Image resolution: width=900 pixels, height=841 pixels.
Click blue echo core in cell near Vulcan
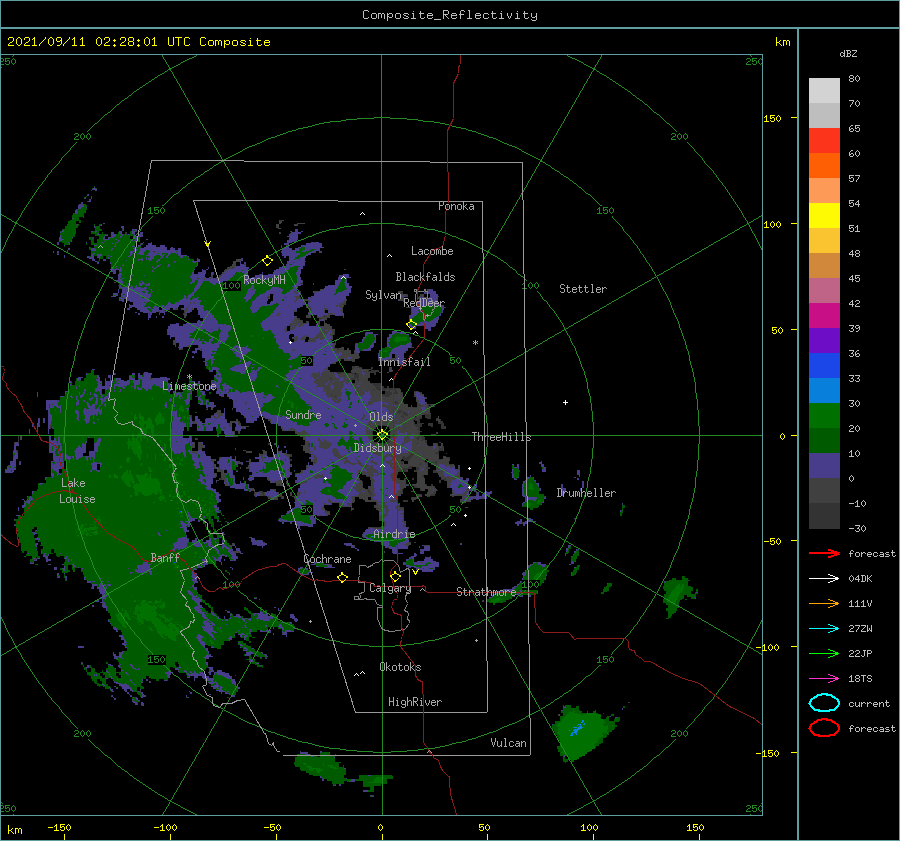point(577,729)
